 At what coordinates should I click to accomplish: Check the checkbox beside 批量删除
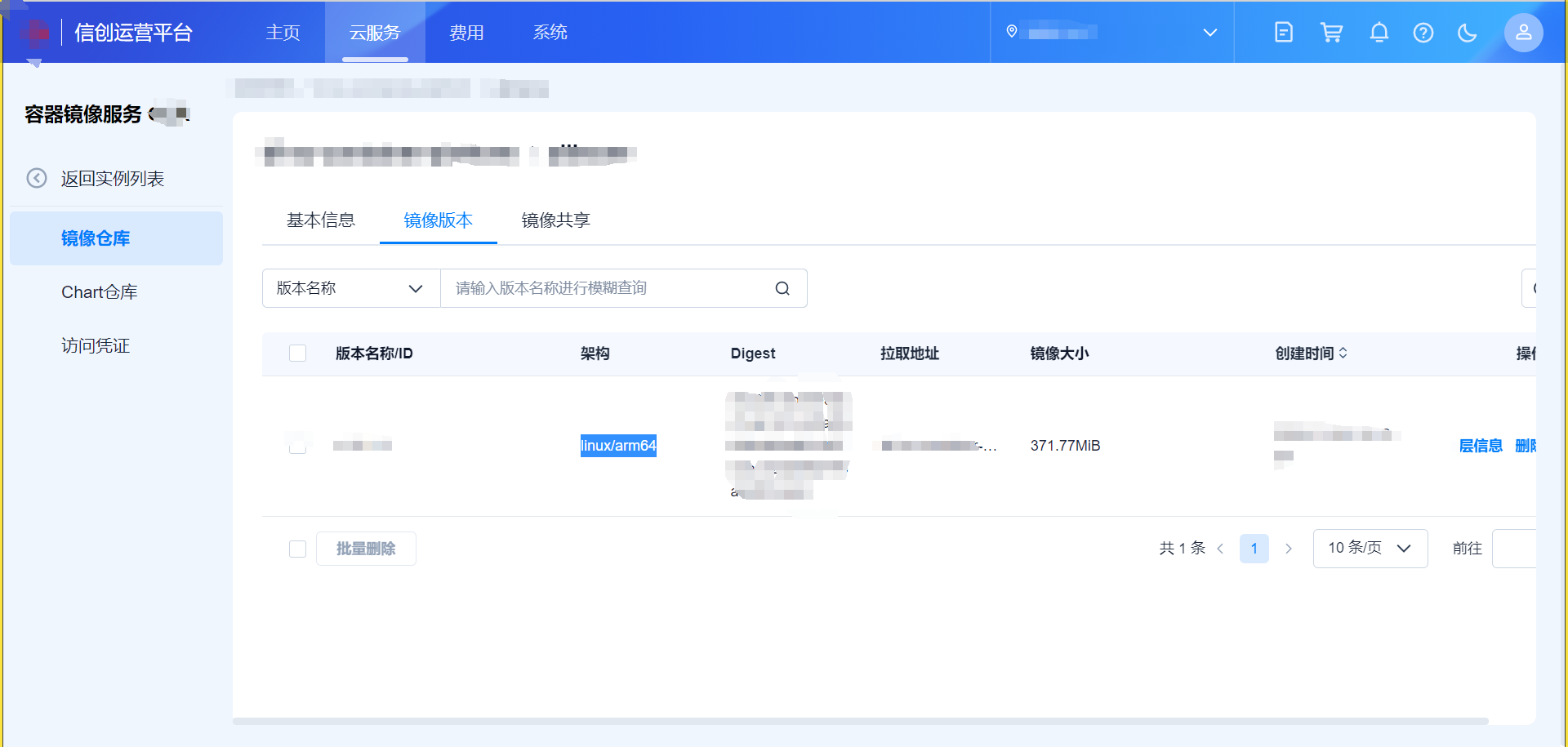(298, 549)
